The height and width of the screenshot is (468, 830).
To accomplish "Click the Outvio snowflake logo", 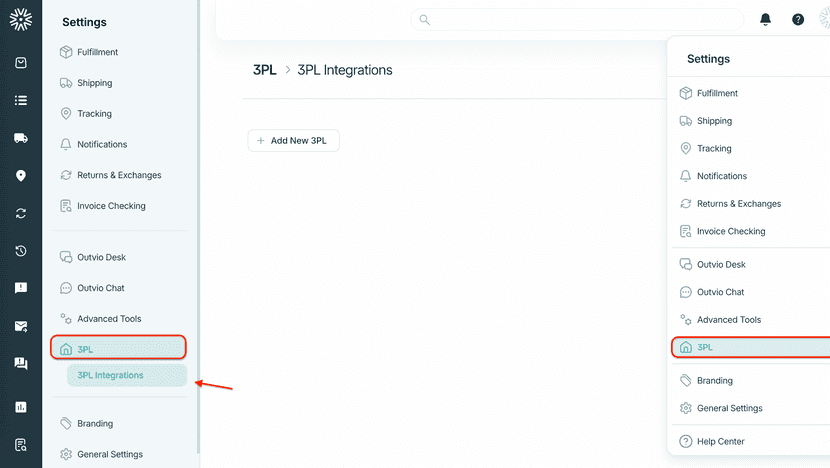I will click(21, 20).
